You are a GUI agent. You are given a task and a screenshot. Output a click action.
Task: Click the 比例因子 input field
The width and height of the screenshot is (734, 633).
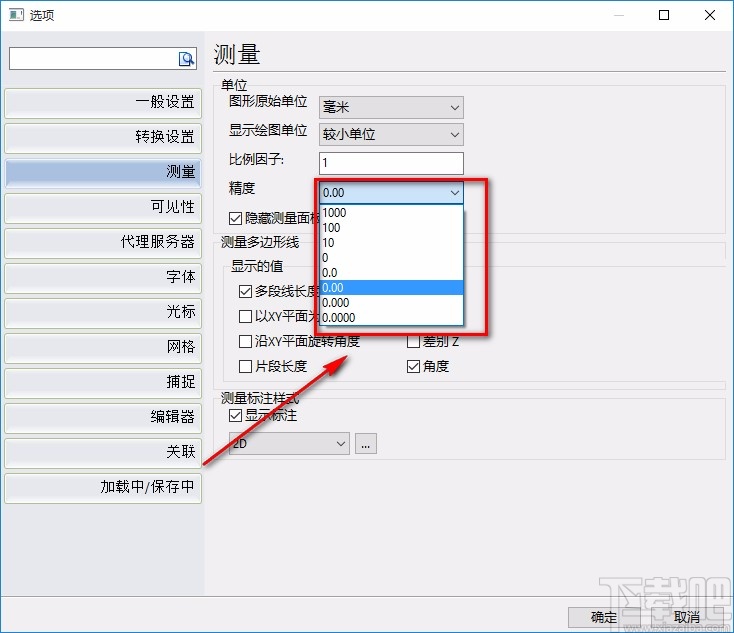(x=391, y=162)
